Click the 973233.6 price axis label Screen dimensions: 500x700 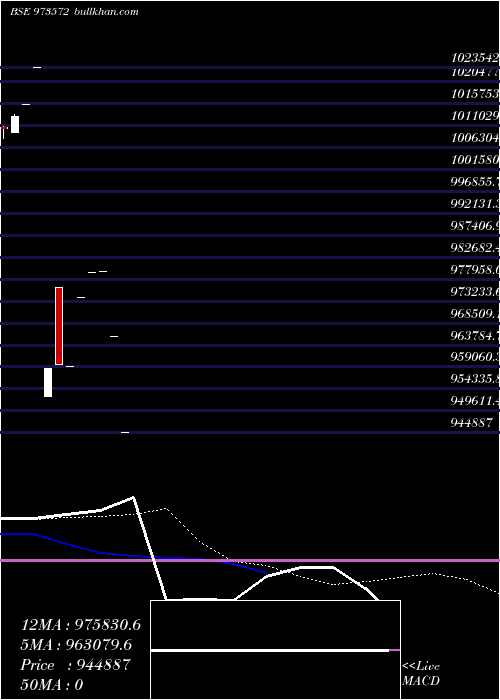(475, 292)
